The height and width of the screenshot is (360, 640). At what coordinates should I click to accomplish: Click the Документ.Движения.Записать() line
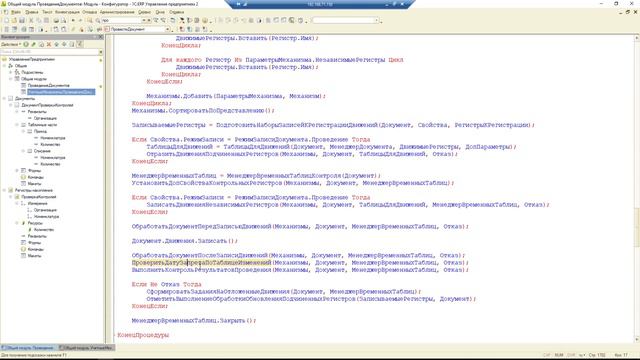184,241
